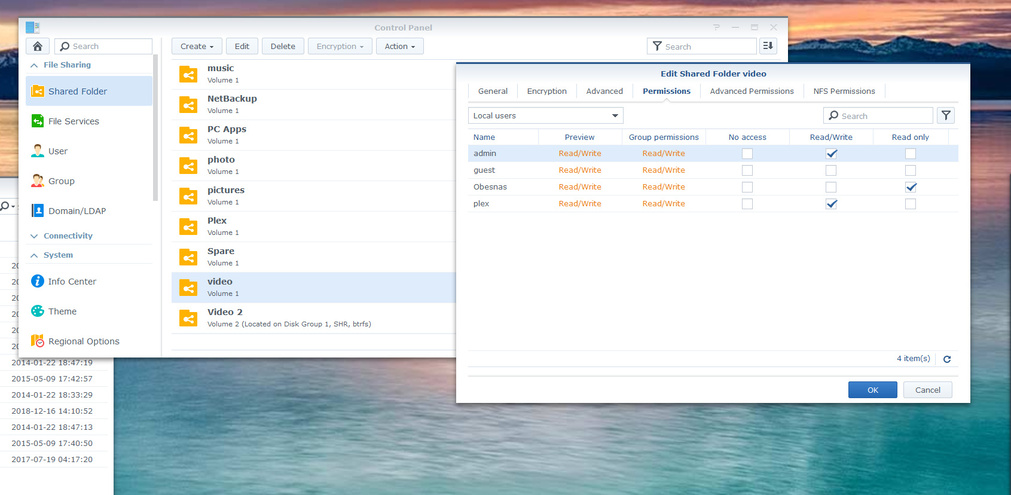Viewport: 1011px width, 495px height.
Task: Select the Spare shared folder icon
Action: coord(188,257)
